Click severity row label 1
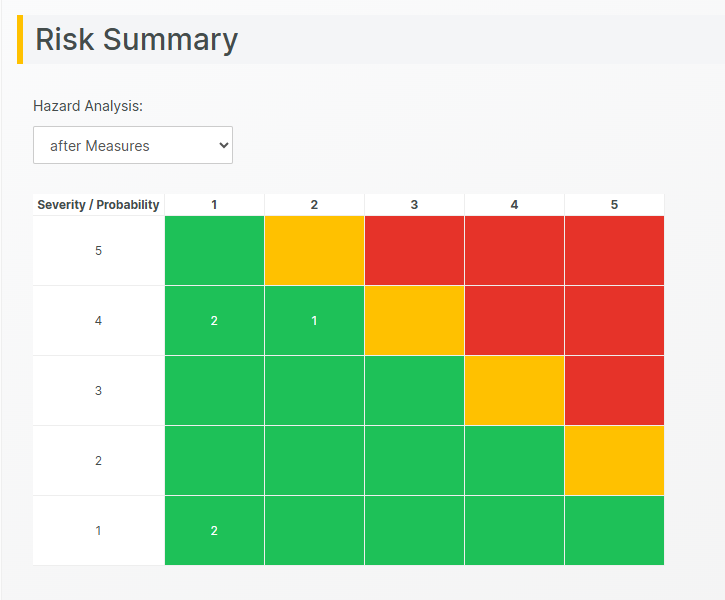Viewport: 725px width, 600px height. pyautogui.click(x=98, y=531)
